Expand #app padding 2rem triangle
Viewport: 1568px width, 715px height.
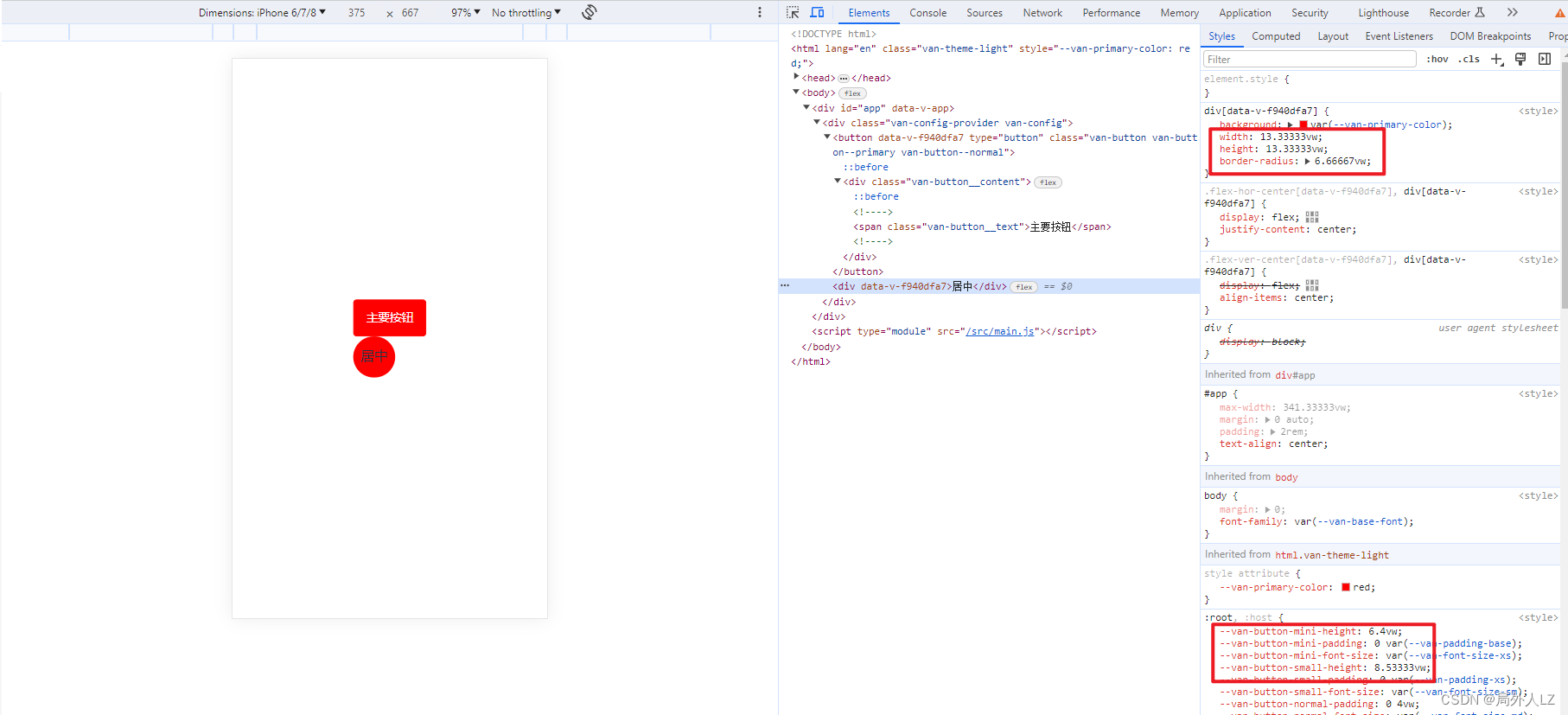(1272, 431)
